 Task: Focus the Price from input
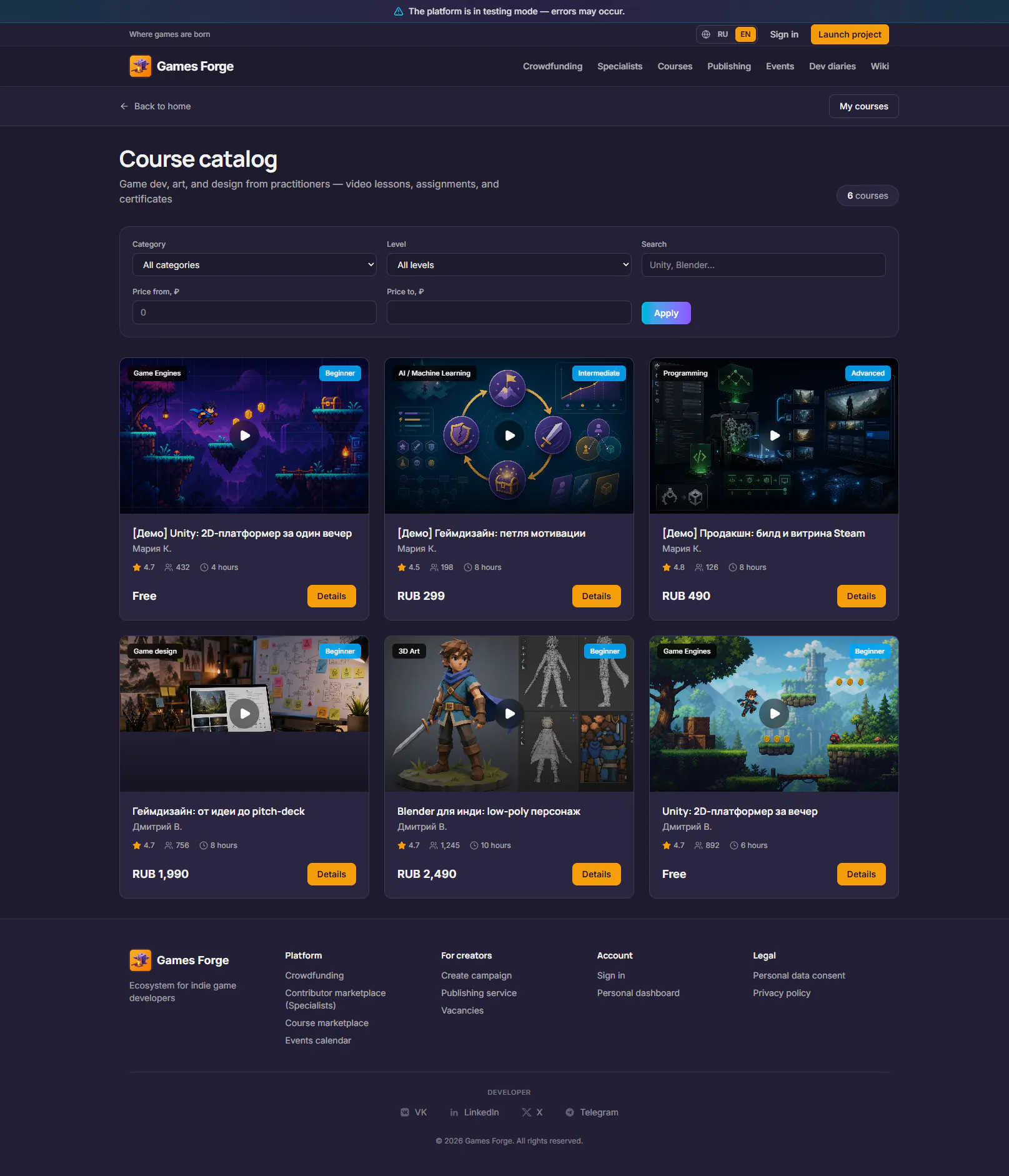254,312
